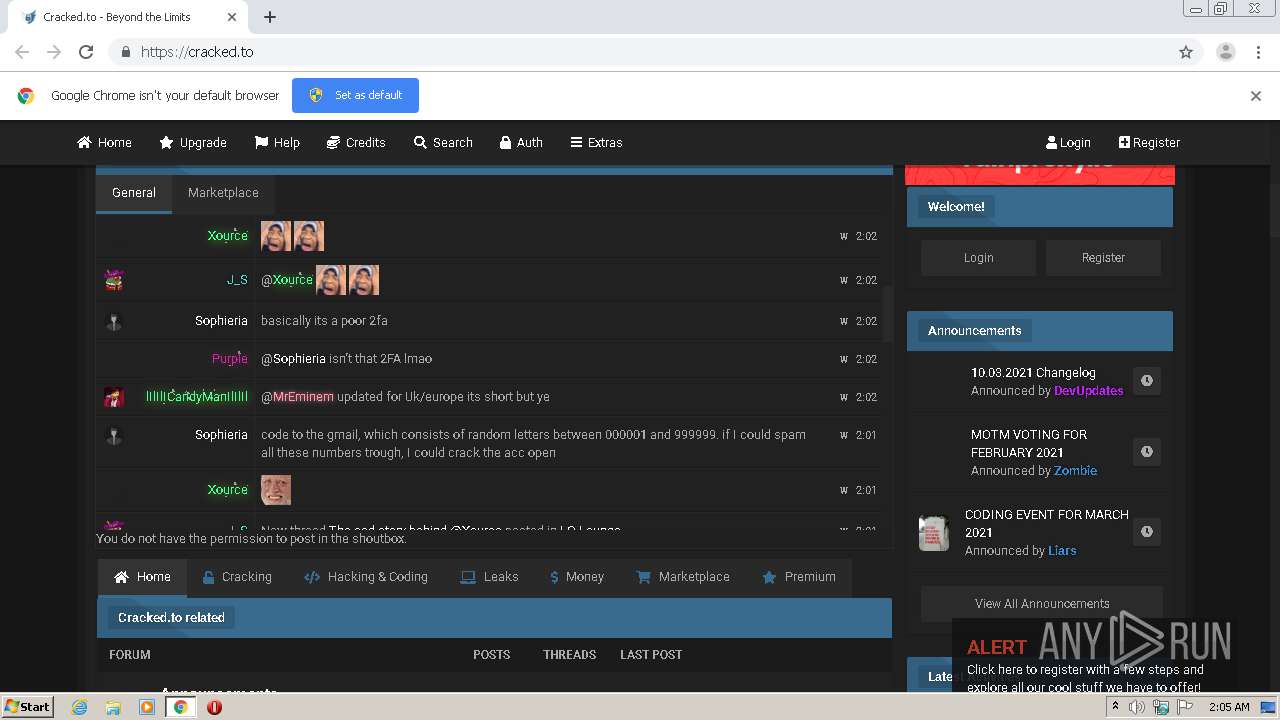Close the Cracked.to browser tab

(x=232, y=17)
